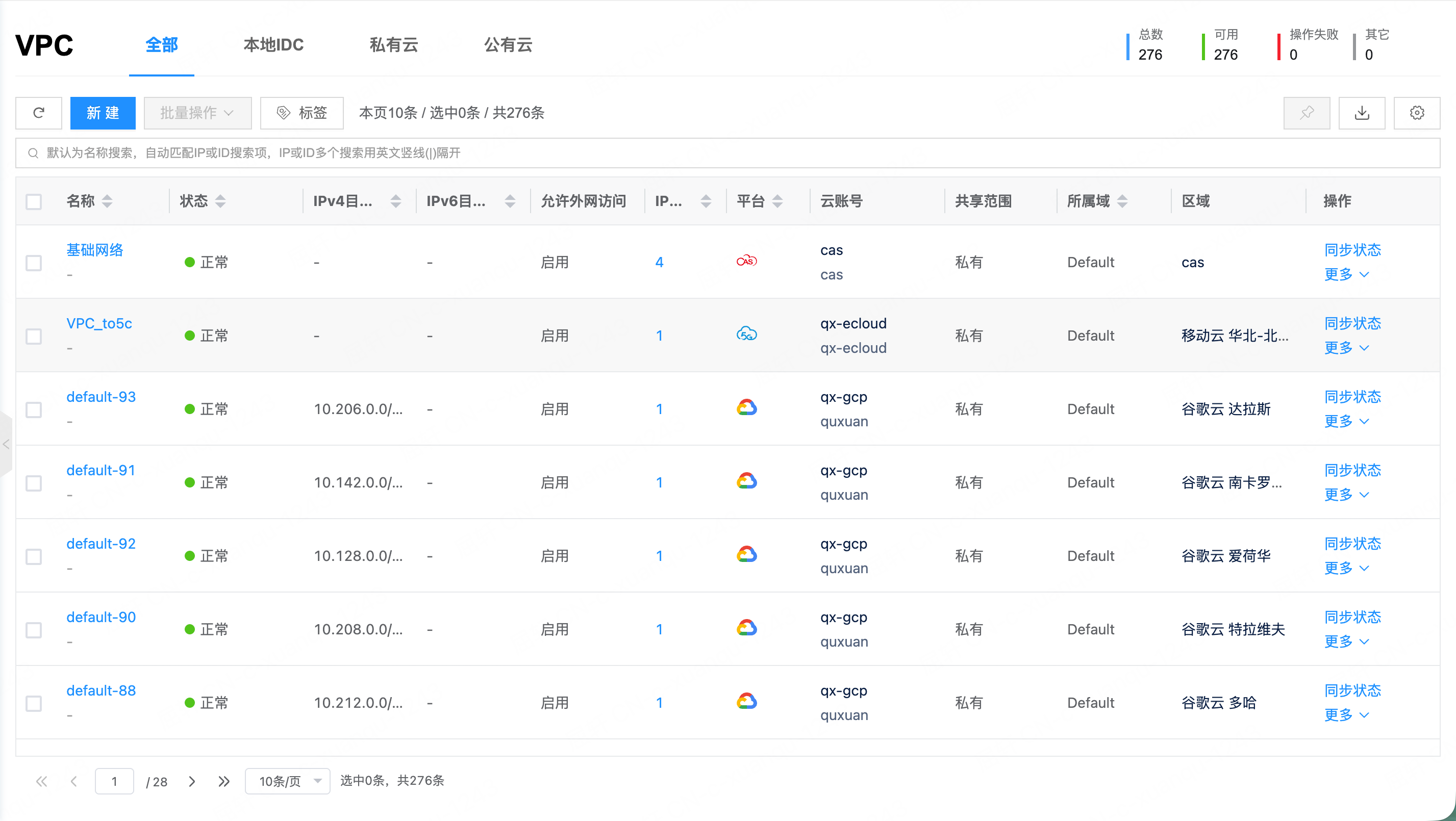Open the 10条/页 page size dropdown
The image size is (1456, 821).
(x=287, y=781)
